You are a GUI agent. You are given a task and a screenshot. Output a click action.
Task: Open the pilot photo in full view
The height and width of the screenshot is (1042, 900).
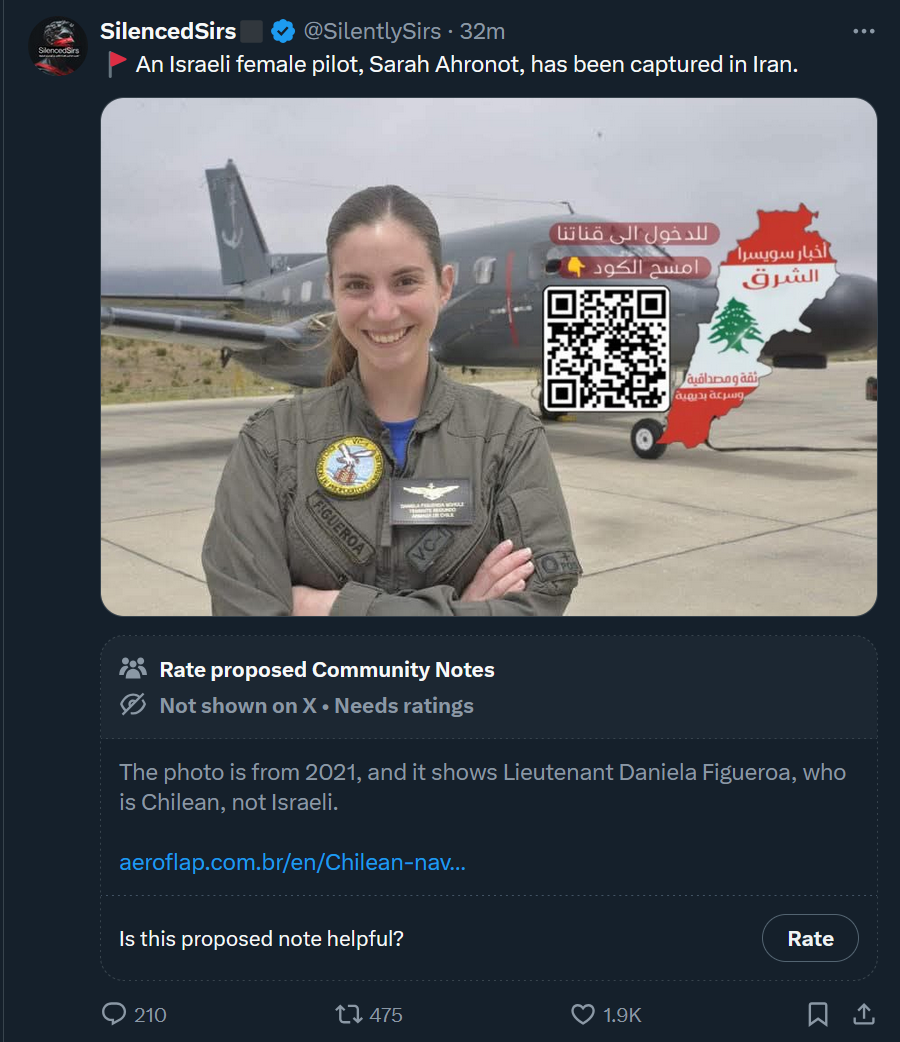[489, 357]
